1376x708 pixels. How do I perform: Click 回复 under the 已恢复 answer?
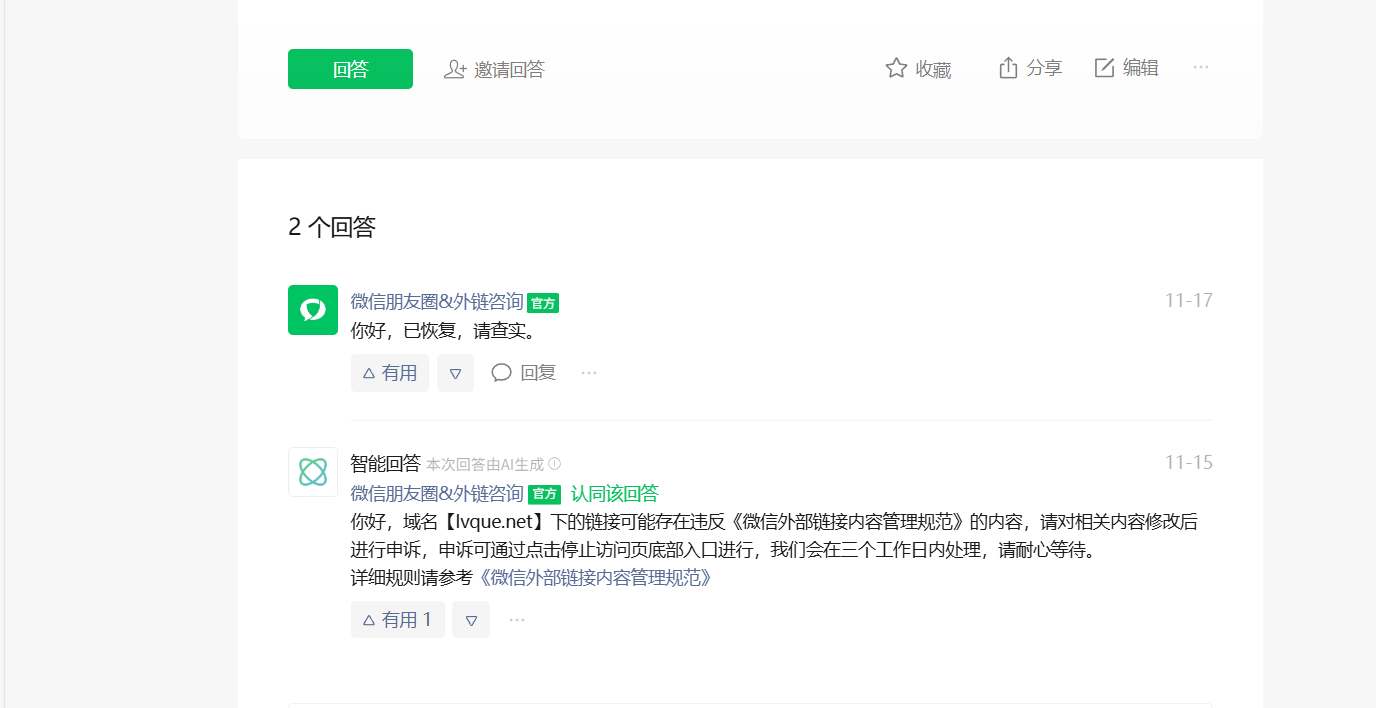click(523, 373)
